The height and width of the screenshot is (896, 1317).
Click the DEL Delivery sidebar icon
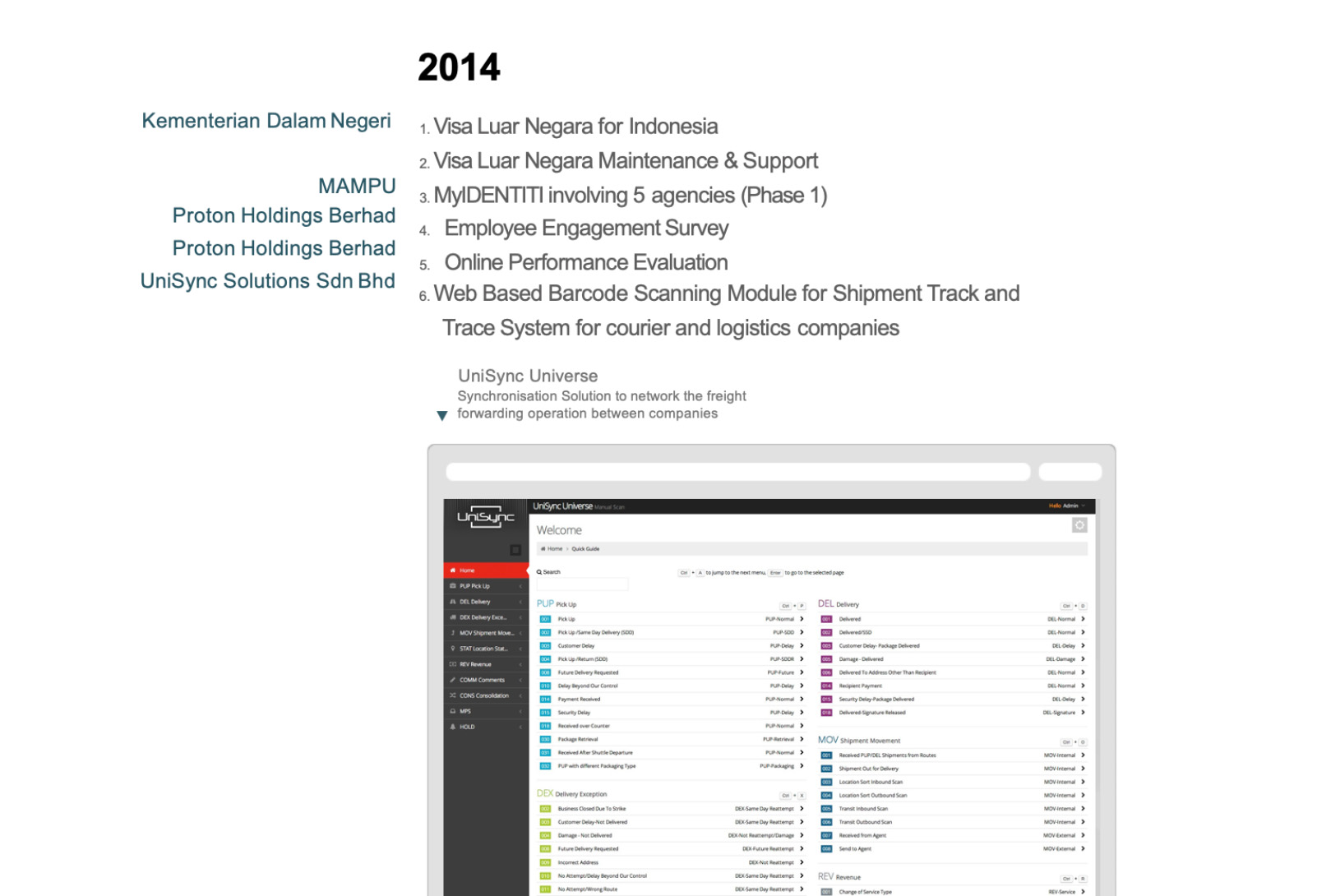(x=453, y=602)
